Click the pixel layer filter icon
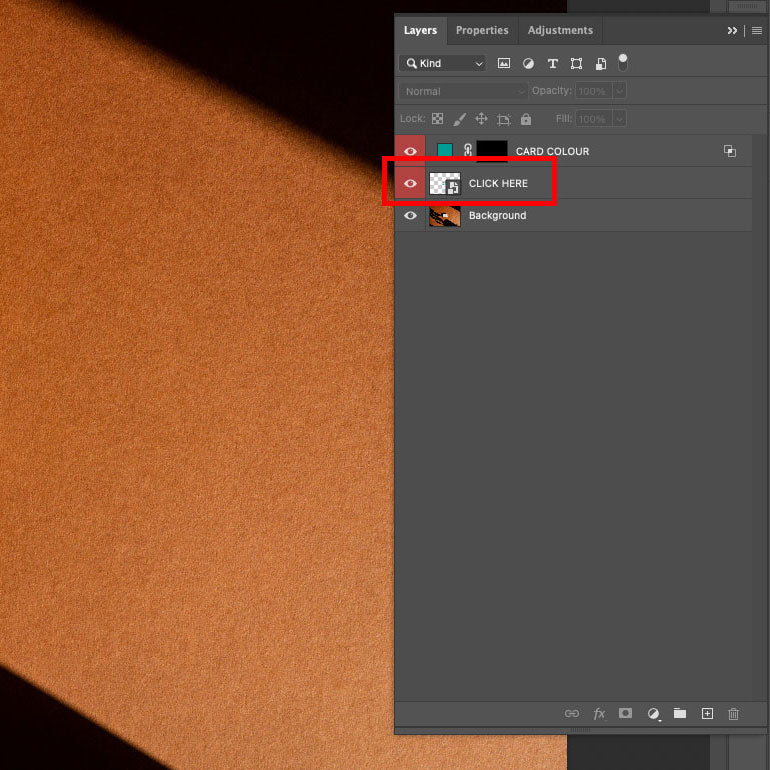The width and height of the screenshot is (770, 770). click(504, 63)
